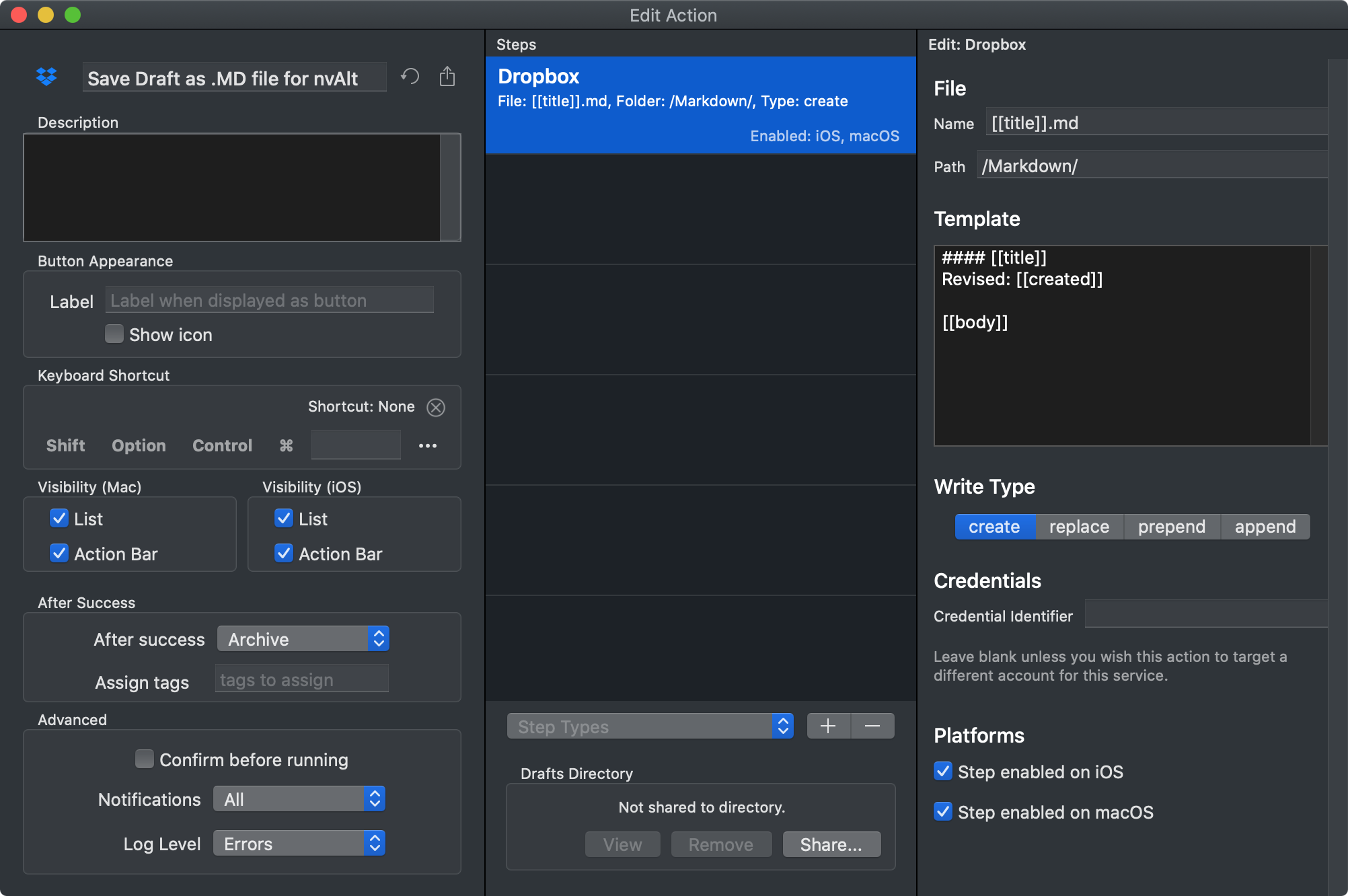This screenshot has height=896, width=1348.
Task: Click the View button in Drafts Directory
Action: tap(623, 845)
